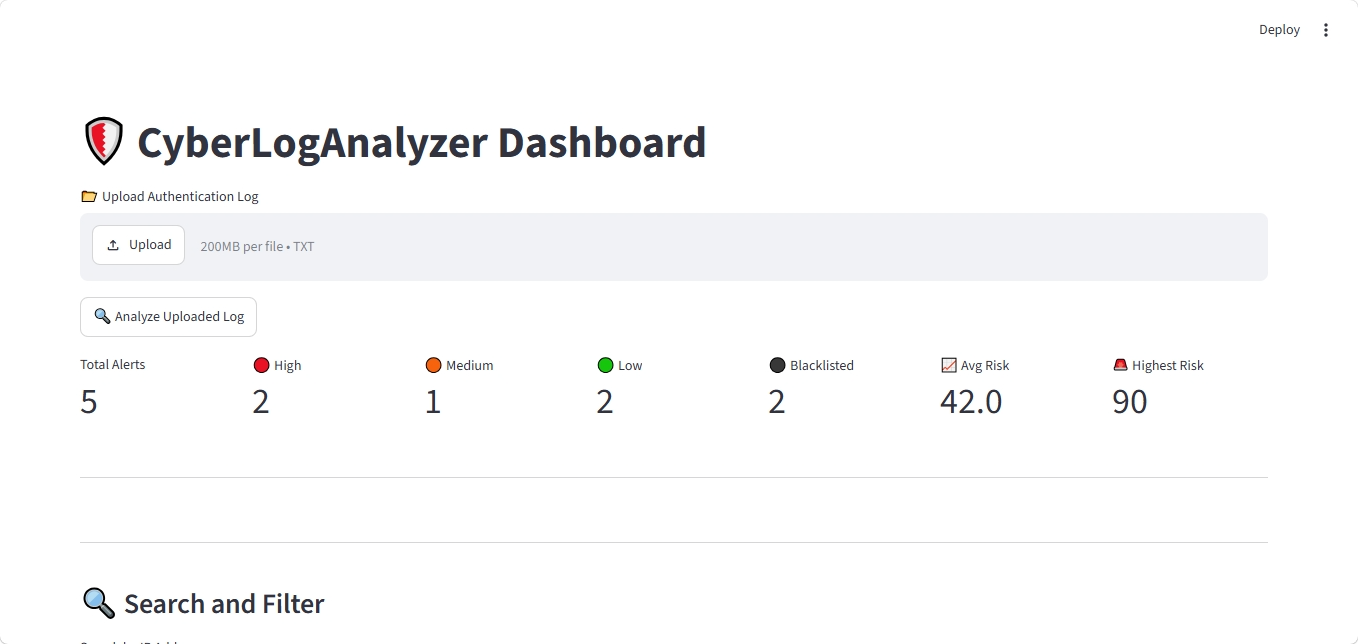Click the red circle High severity icon
The image size is (1358, 644).
262,365
